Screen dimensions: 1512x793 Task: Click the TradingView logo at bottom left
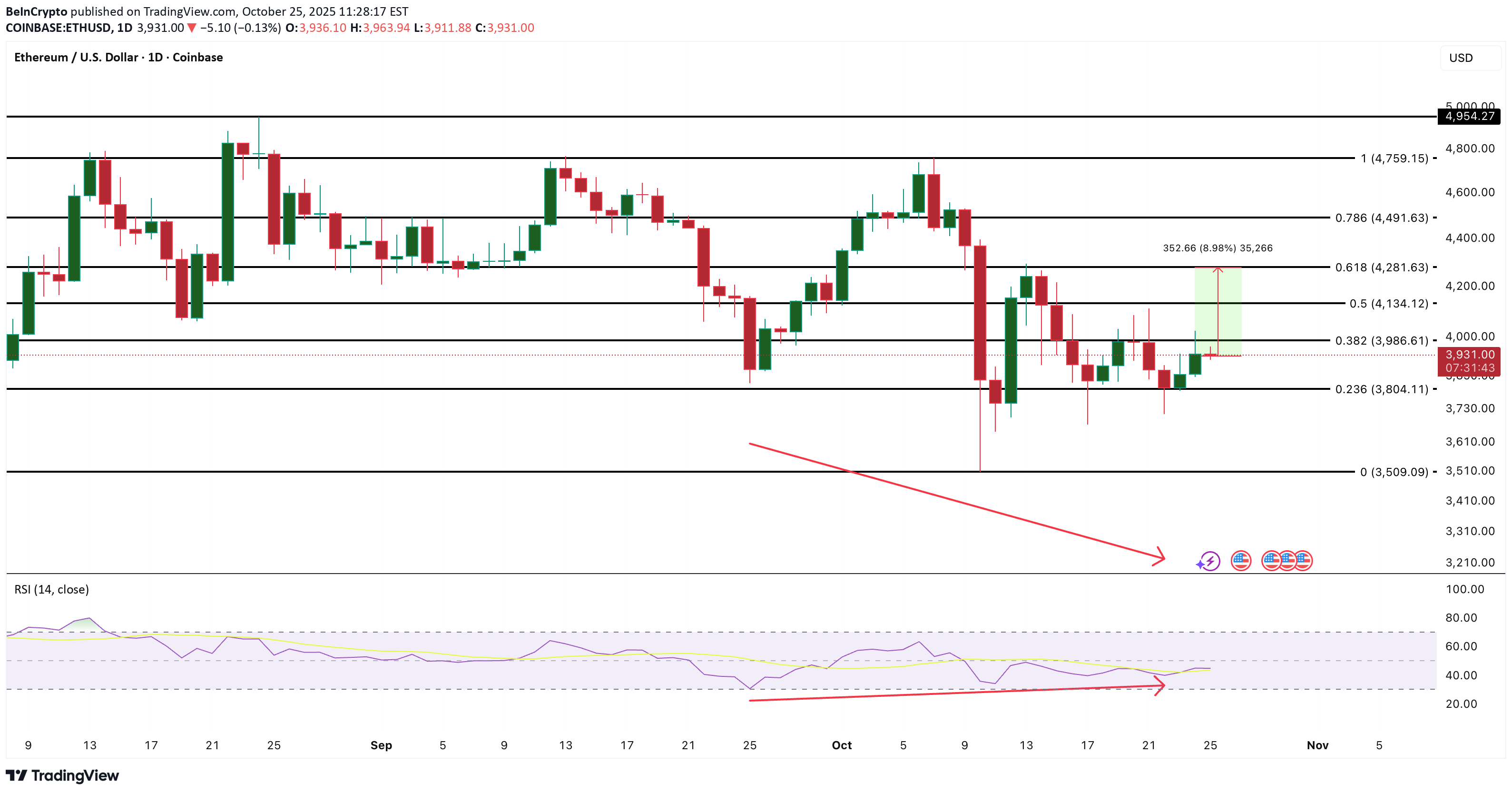[62, 775]
